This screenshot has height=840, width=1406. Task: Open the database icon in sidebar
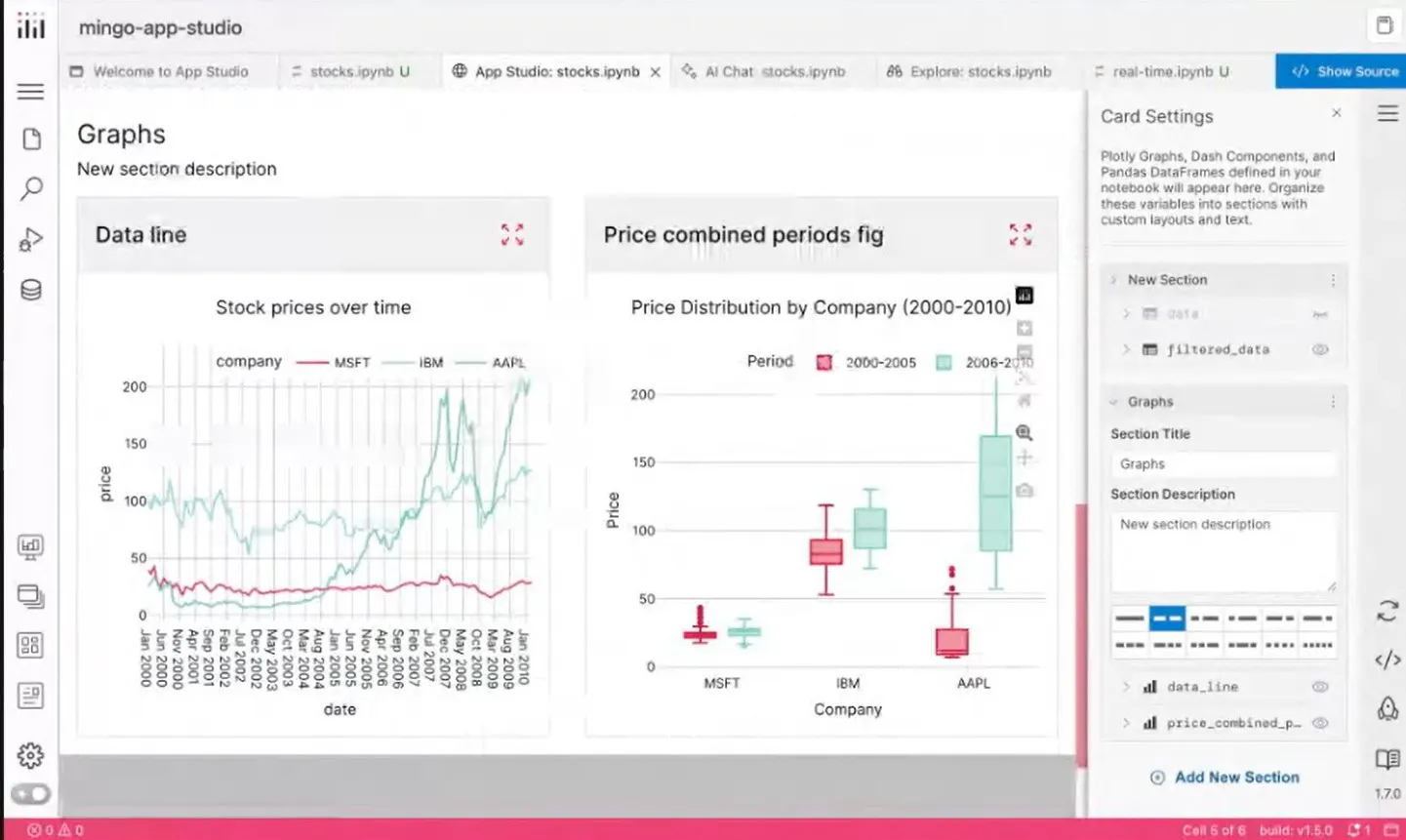coord(31,290)
